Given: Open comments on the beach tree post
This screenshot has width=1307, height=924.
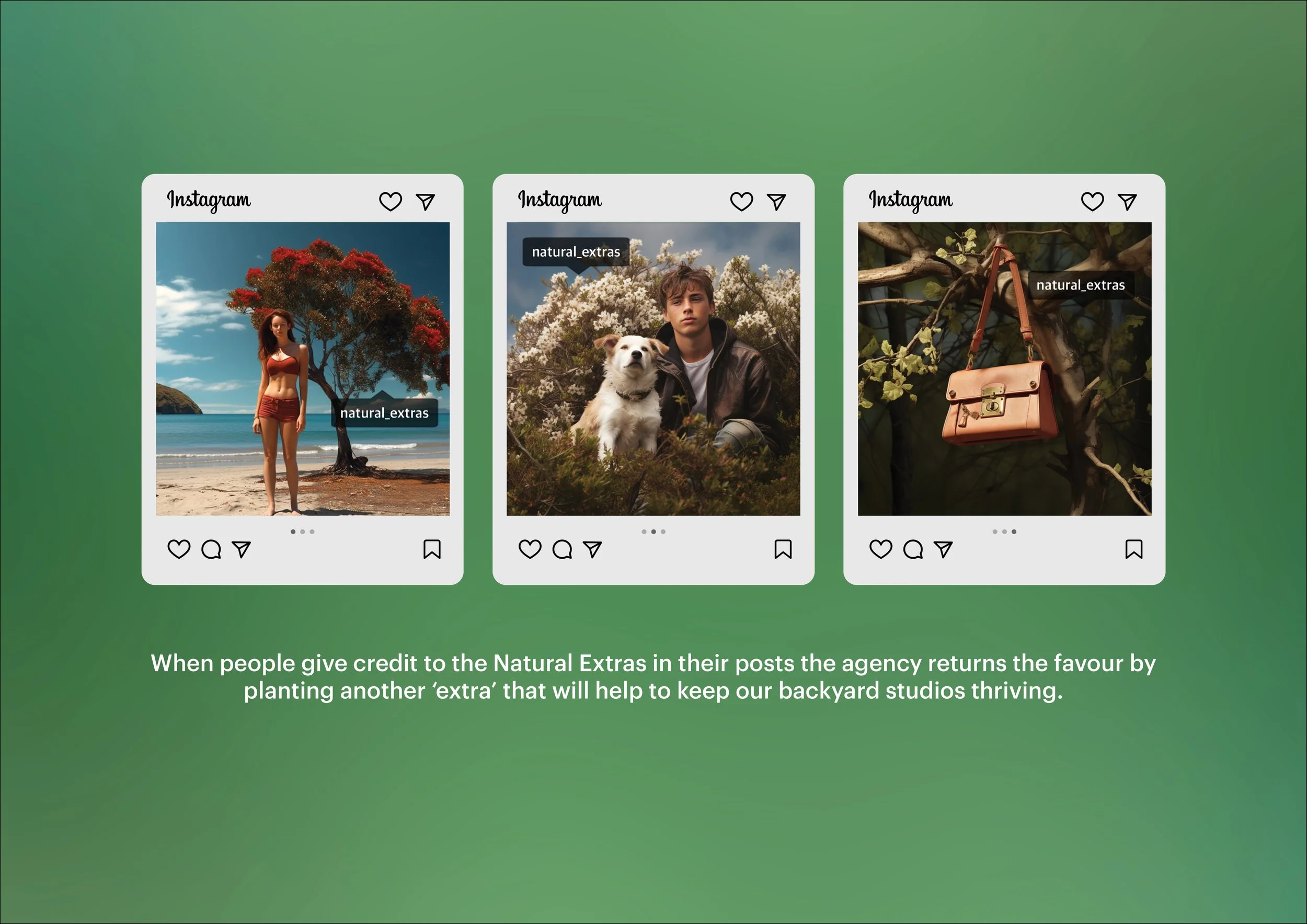Looking at the screenshot, I should (211, 550).
